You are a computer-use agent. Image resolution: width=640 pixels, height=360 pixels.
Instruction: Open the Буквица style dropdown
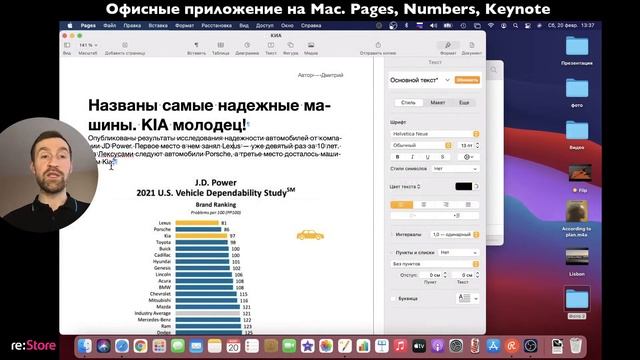pyautogui.click(x=467, y=298)
